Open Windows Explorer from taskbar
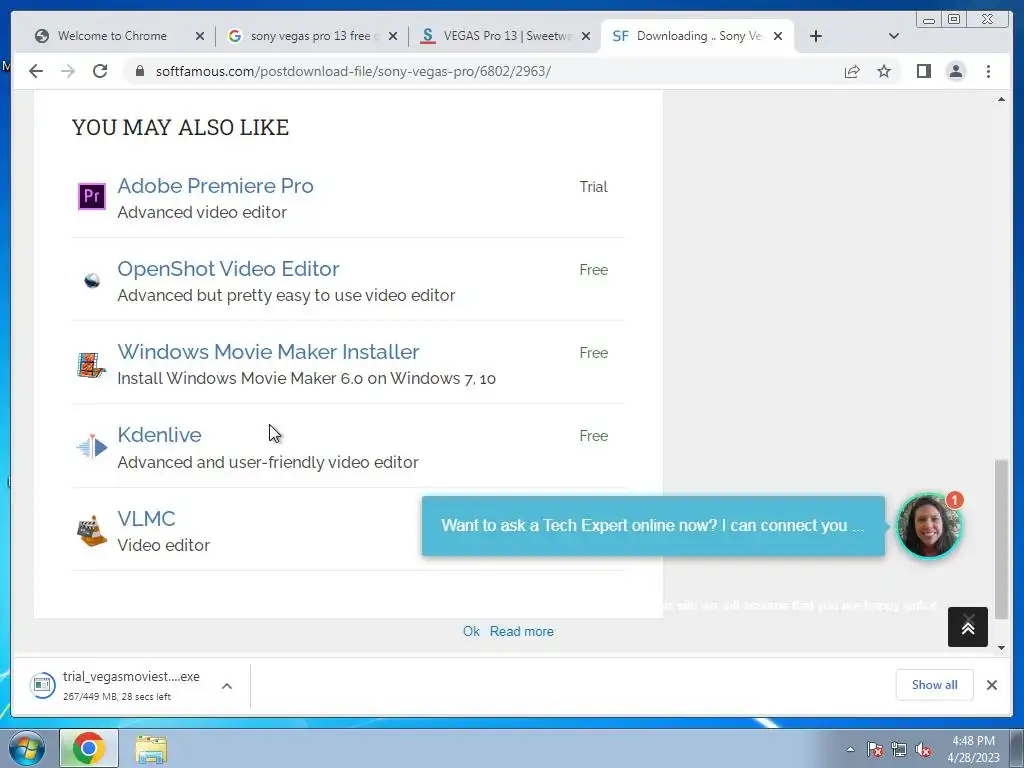Viewport: 1024px width, 768px height. pos(151,749)
